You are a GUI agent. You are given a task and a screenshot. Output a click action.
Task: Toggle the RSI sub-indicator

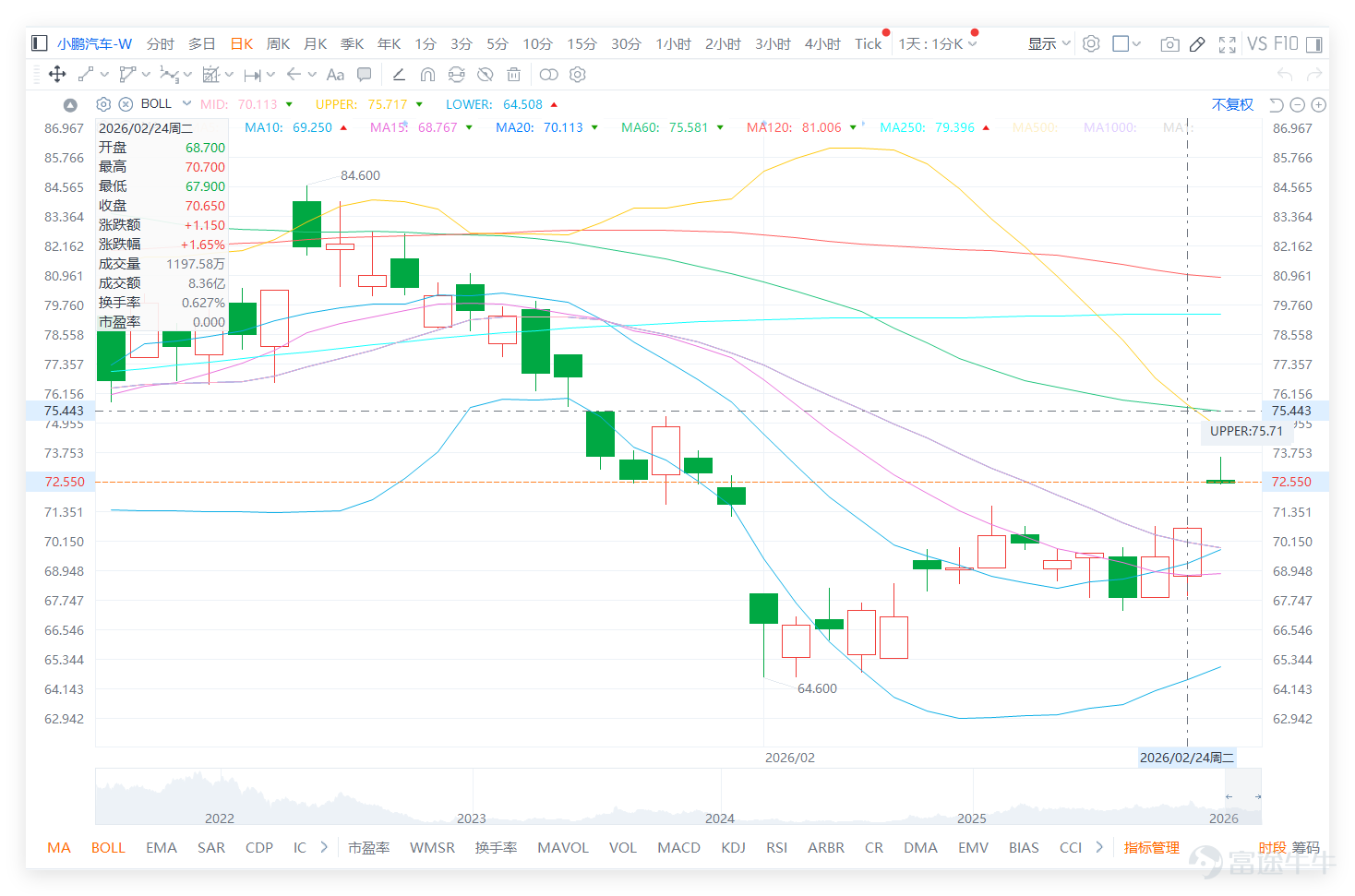coord(776,847)
